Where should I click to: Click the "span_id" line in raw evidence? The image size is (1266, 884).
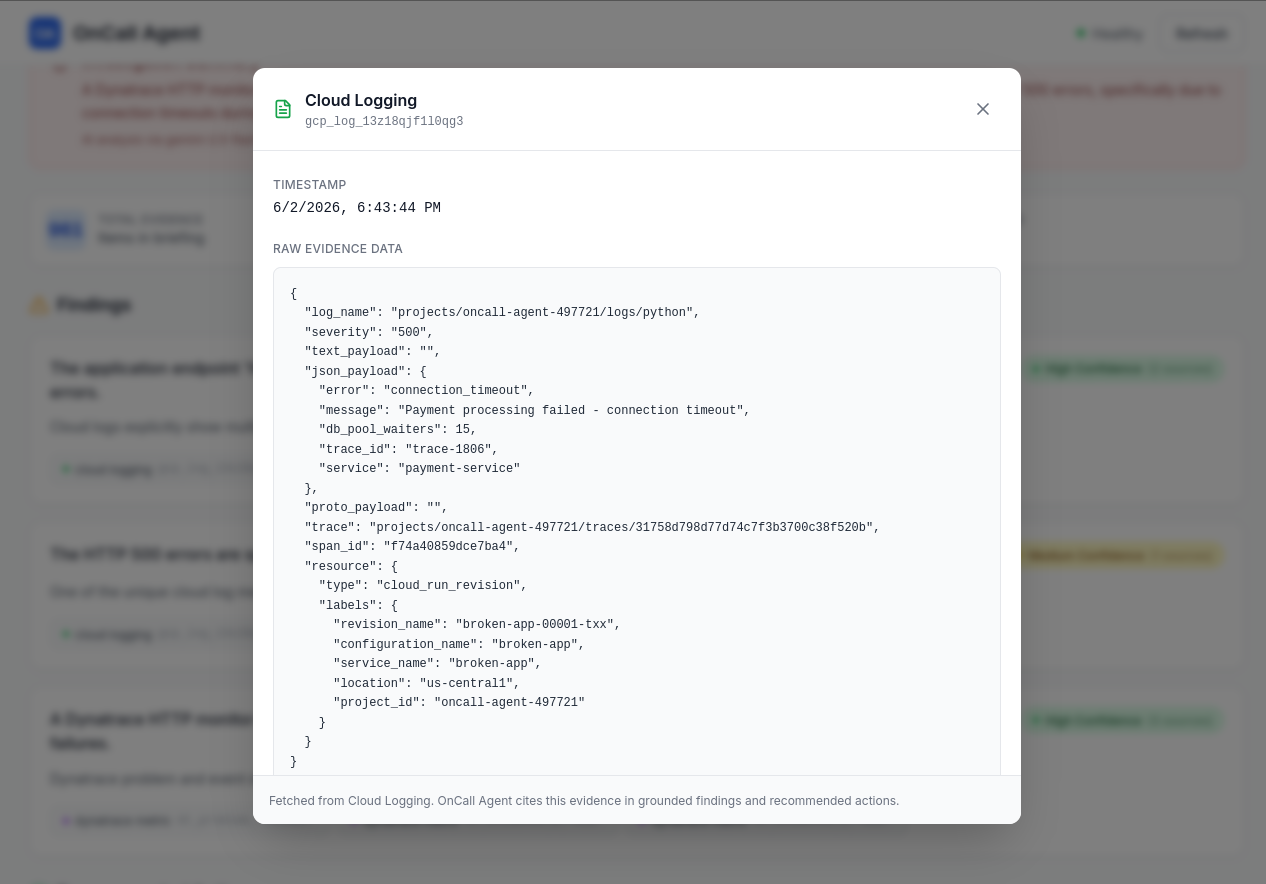point(412,547)
